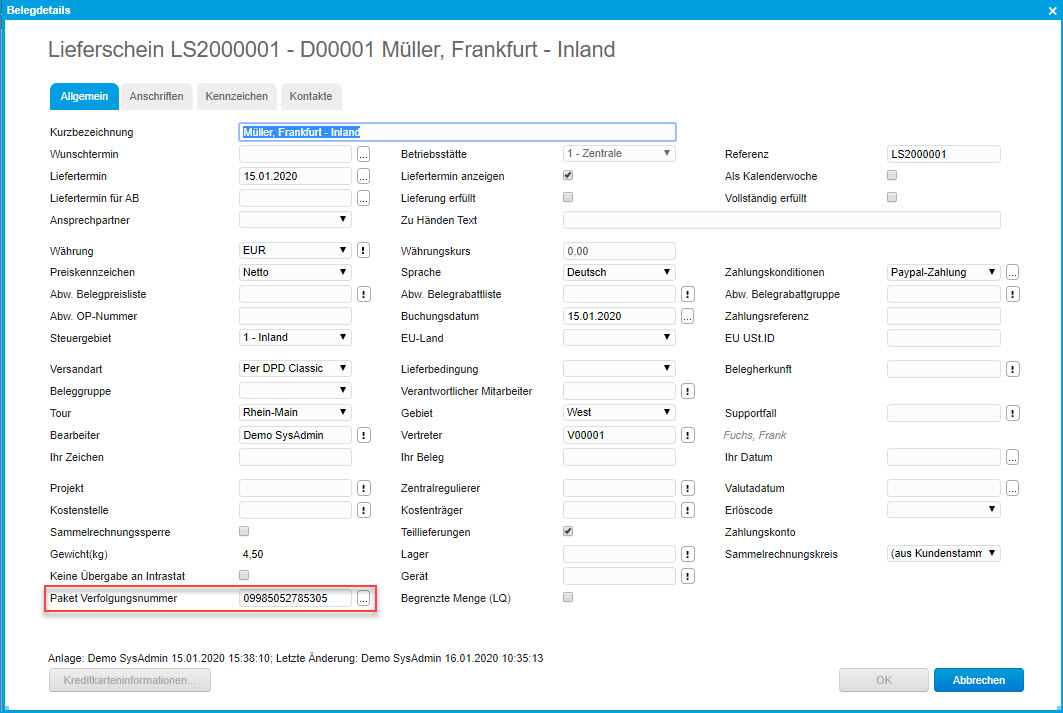
Task: Click the lookup button for Belegherkunft
Action: (1012, 369)
